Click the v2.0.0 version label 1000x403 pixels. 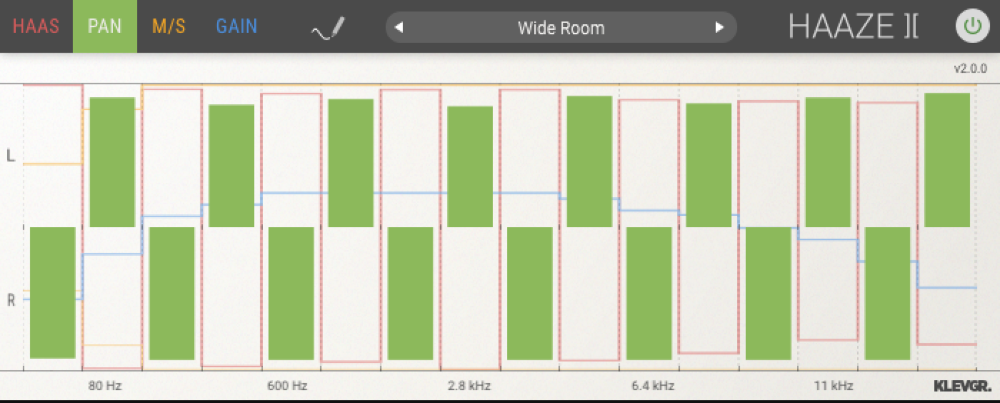[970, 69]
